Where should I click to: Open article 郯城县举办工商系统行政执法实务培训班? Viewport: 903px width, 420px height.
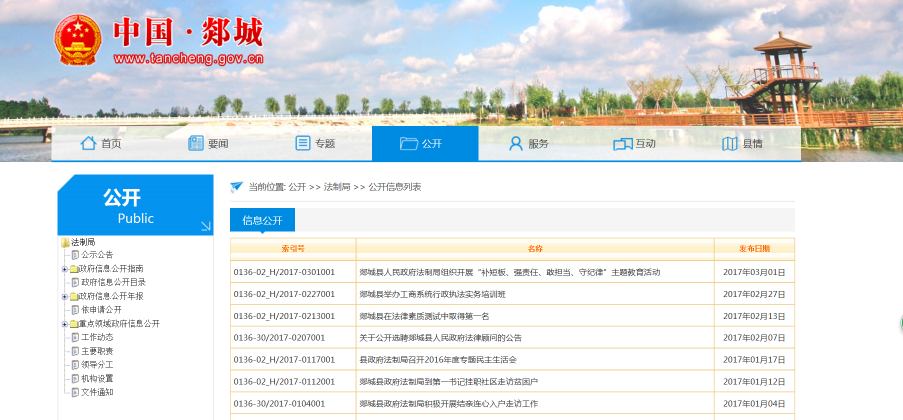pyautogui.click(x=433, y=294)
